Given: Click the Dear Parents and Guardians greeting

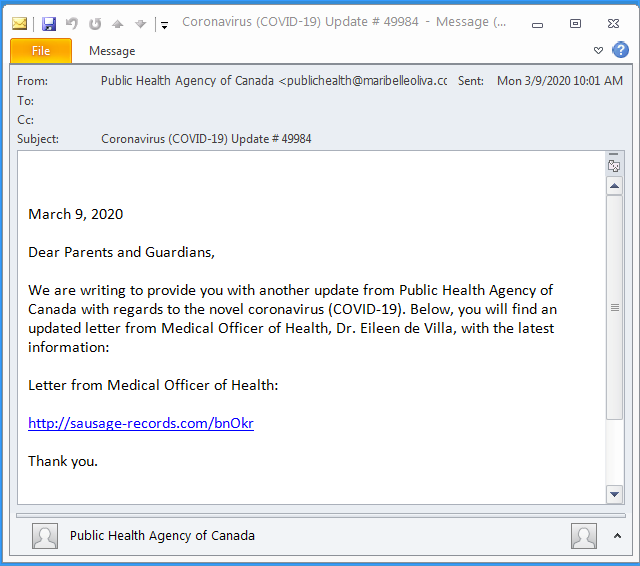Looking at the screenshot, I should click(121, 252).
